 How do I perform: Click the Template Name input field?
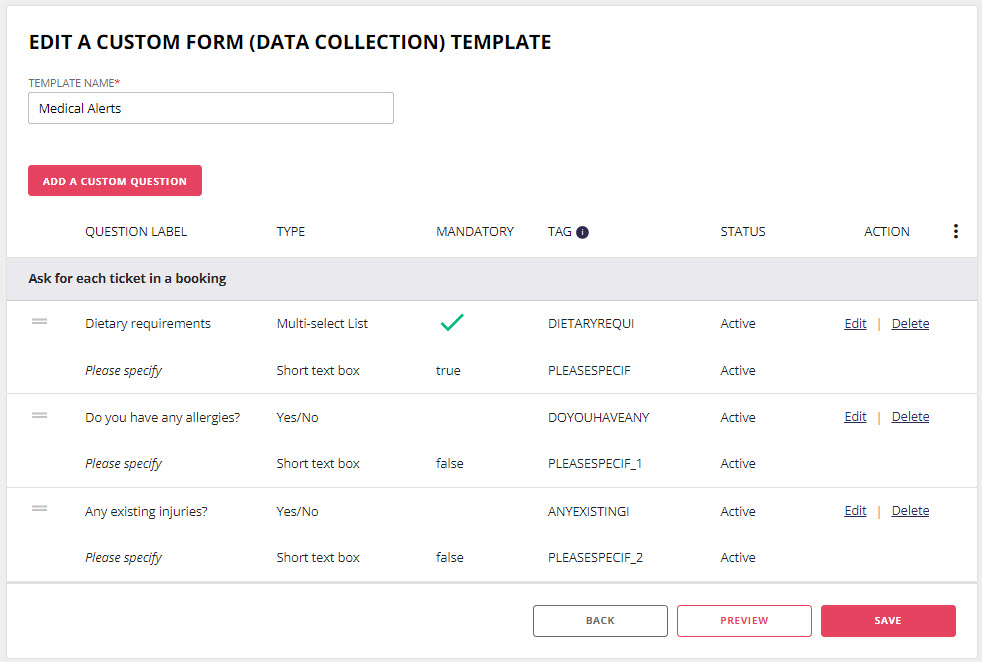click(x=211, y=108)
